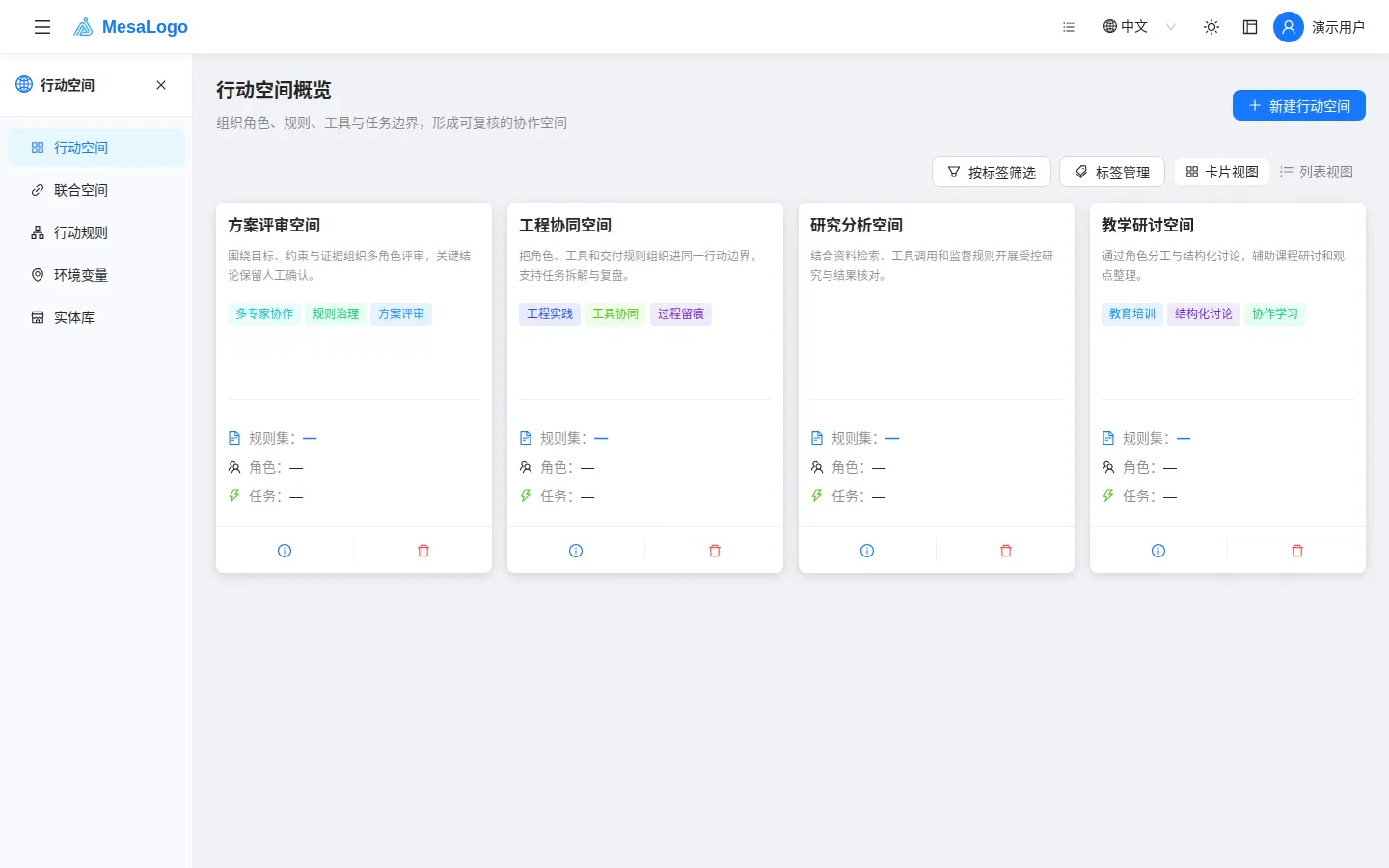This screenshot has height=868, width=1389.
Task: Delete the 研究分析空间 card
Action: (1006, 551)
